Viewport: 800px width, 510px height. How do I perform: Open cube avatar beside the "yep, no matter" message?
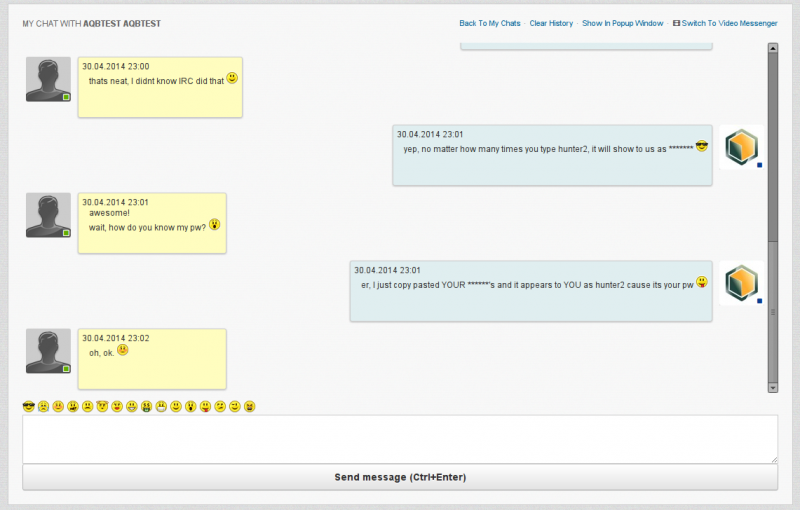point(742,147)
